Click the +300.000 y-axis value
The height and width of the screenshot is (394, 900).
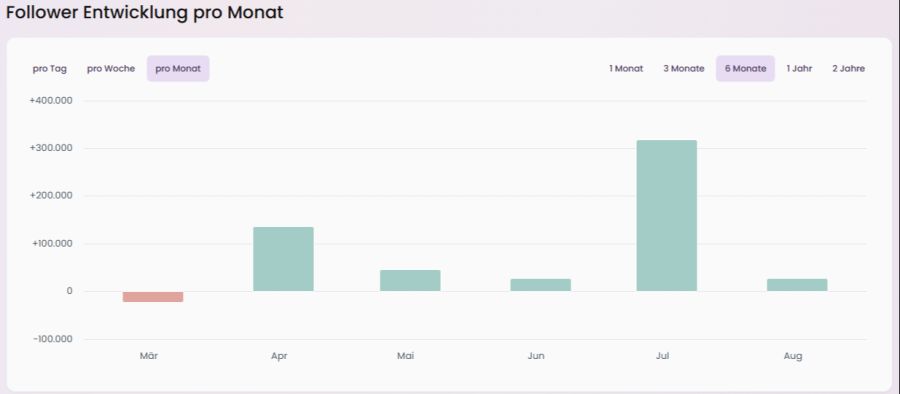[x=51, y=148]
